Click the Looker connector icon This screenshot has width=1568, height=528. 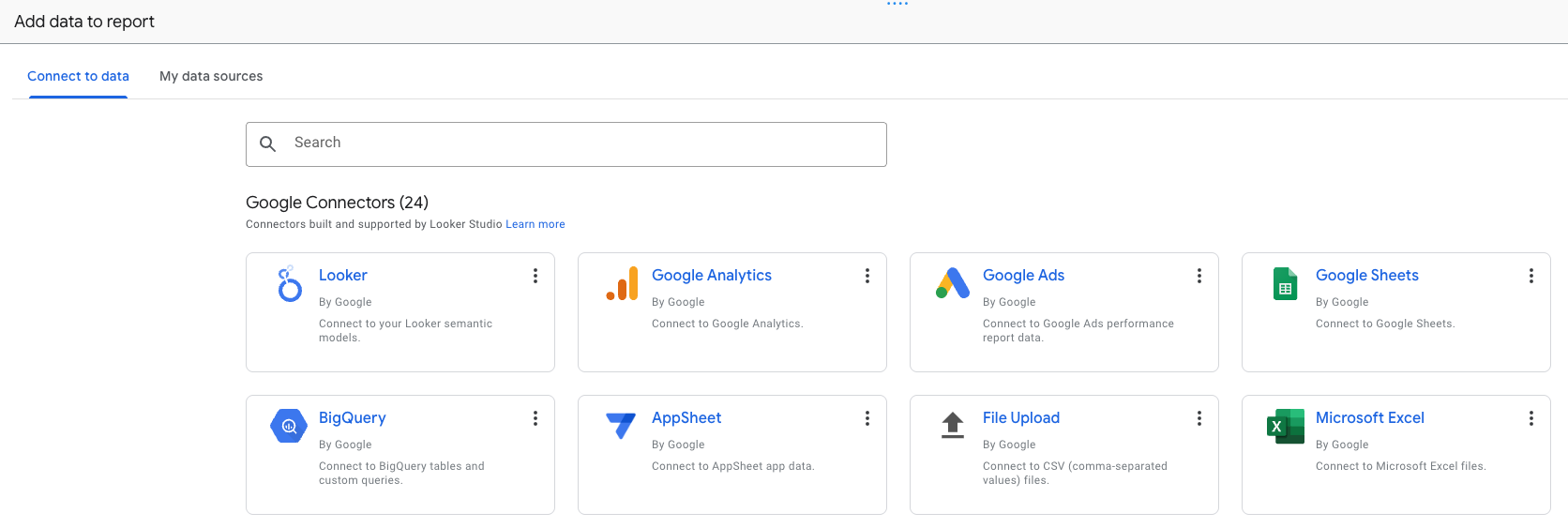tap(290, 283)
